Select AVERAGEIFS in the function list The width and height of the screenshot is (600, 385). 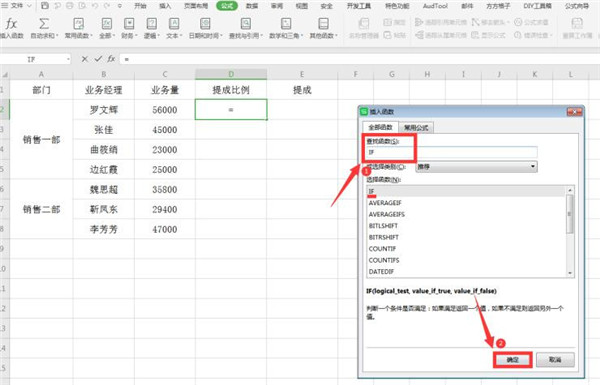point(466,214)
